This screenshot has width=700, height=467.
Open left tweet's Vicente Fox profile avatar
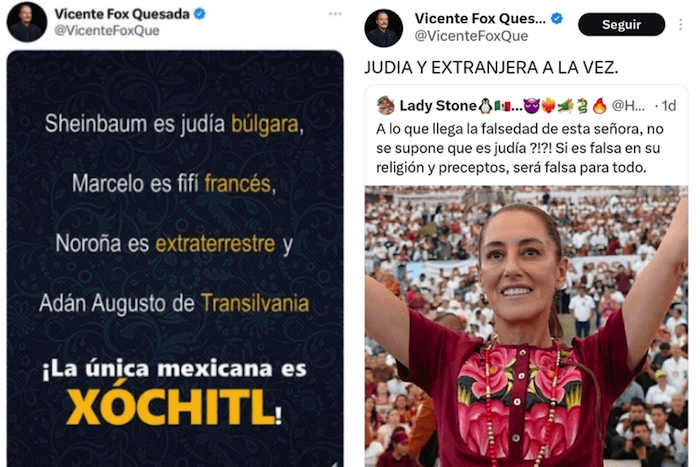tap(27, 22)
